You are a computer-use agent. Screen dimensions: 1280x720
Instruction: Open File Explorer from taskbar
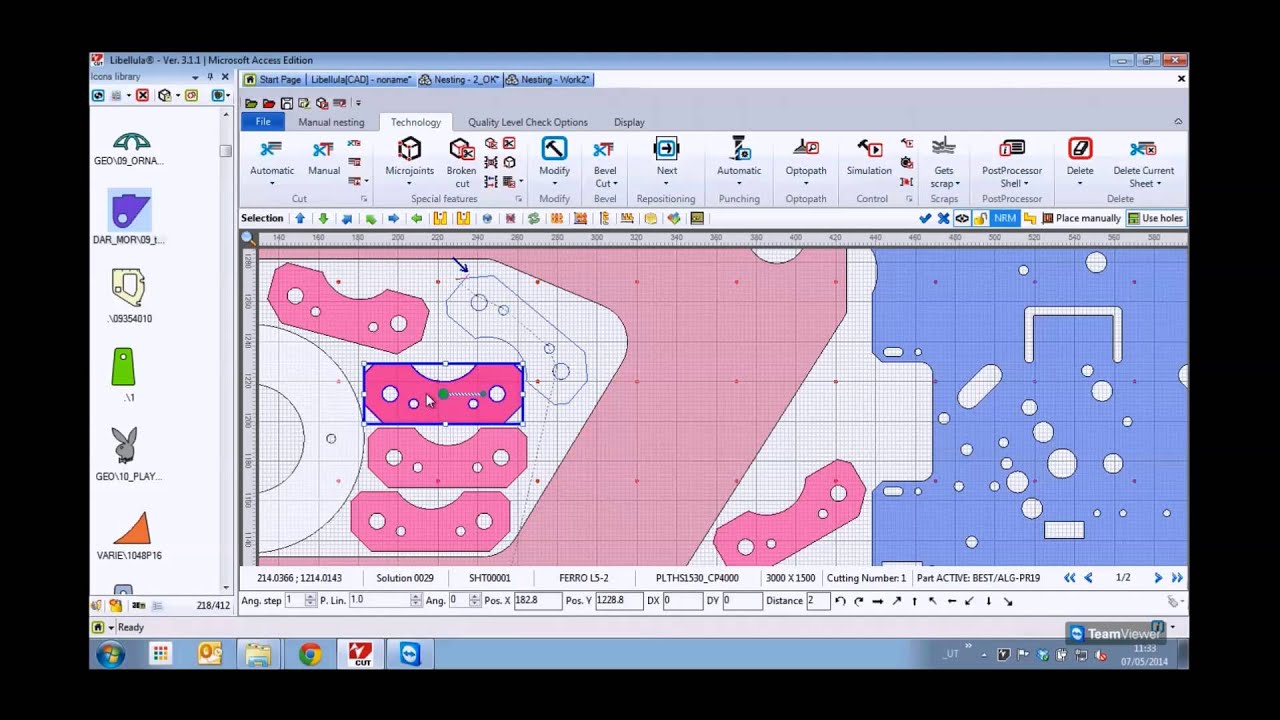(x=258, y=654)
